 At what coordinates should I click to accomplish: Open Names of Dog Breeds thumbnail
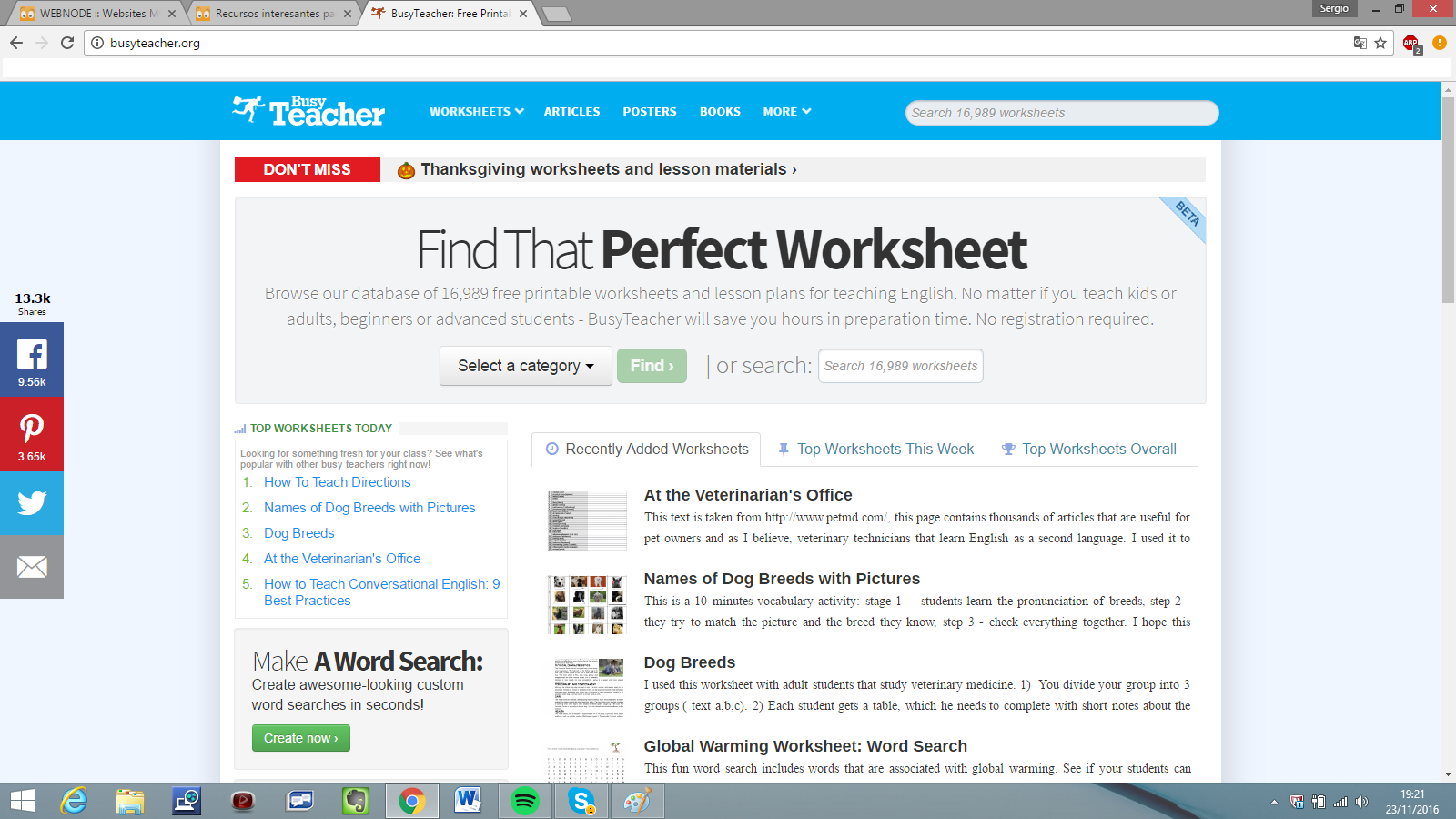click(x=587, y=604)
